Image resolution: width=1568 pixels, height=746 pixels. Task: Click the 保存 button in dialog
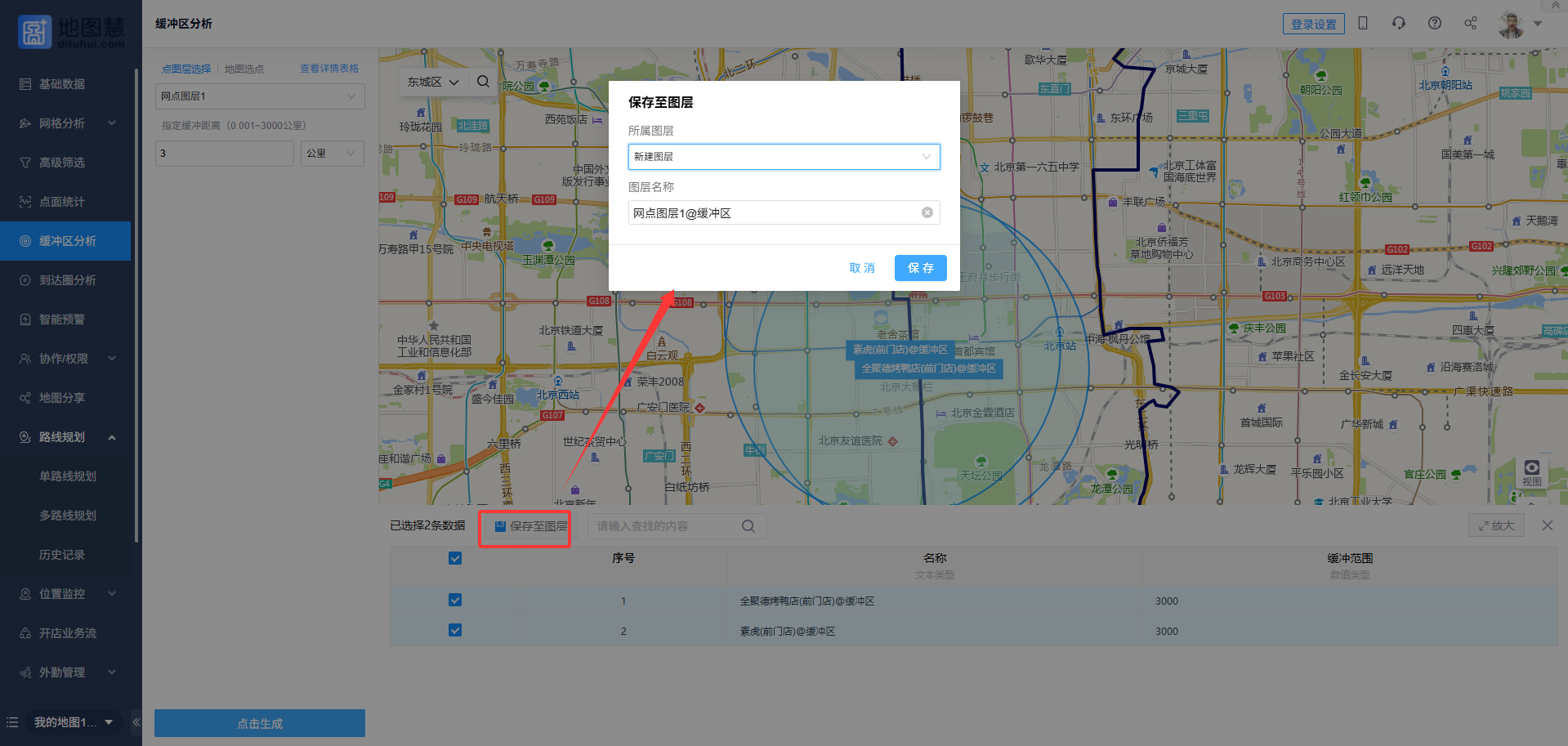click(920, 268)
